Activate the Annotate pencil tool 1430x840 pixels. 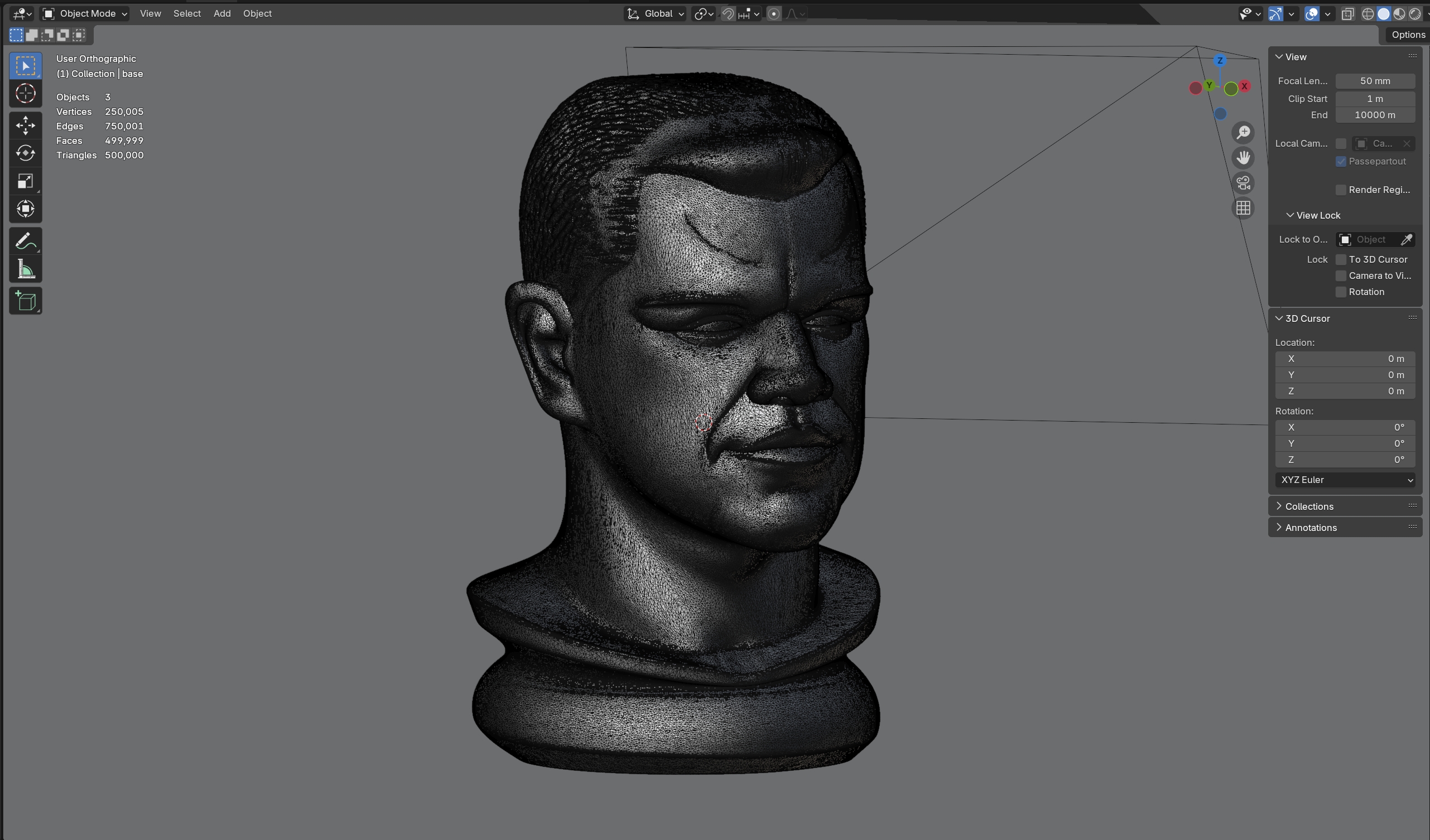pyautogui.click(x=26, y=242)
